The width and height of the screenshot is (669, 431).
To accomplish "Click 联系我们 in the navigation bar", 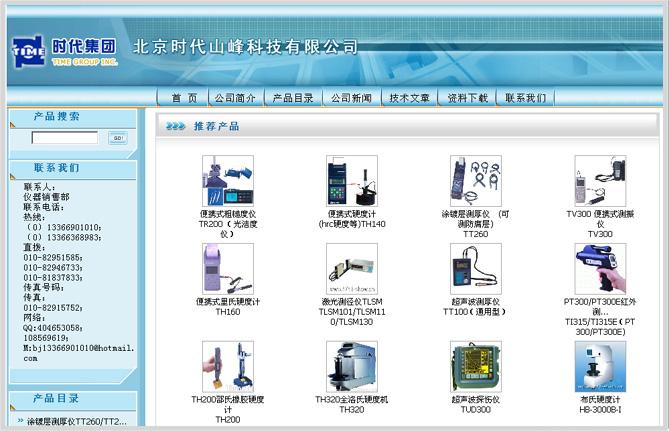I will 526,98.
